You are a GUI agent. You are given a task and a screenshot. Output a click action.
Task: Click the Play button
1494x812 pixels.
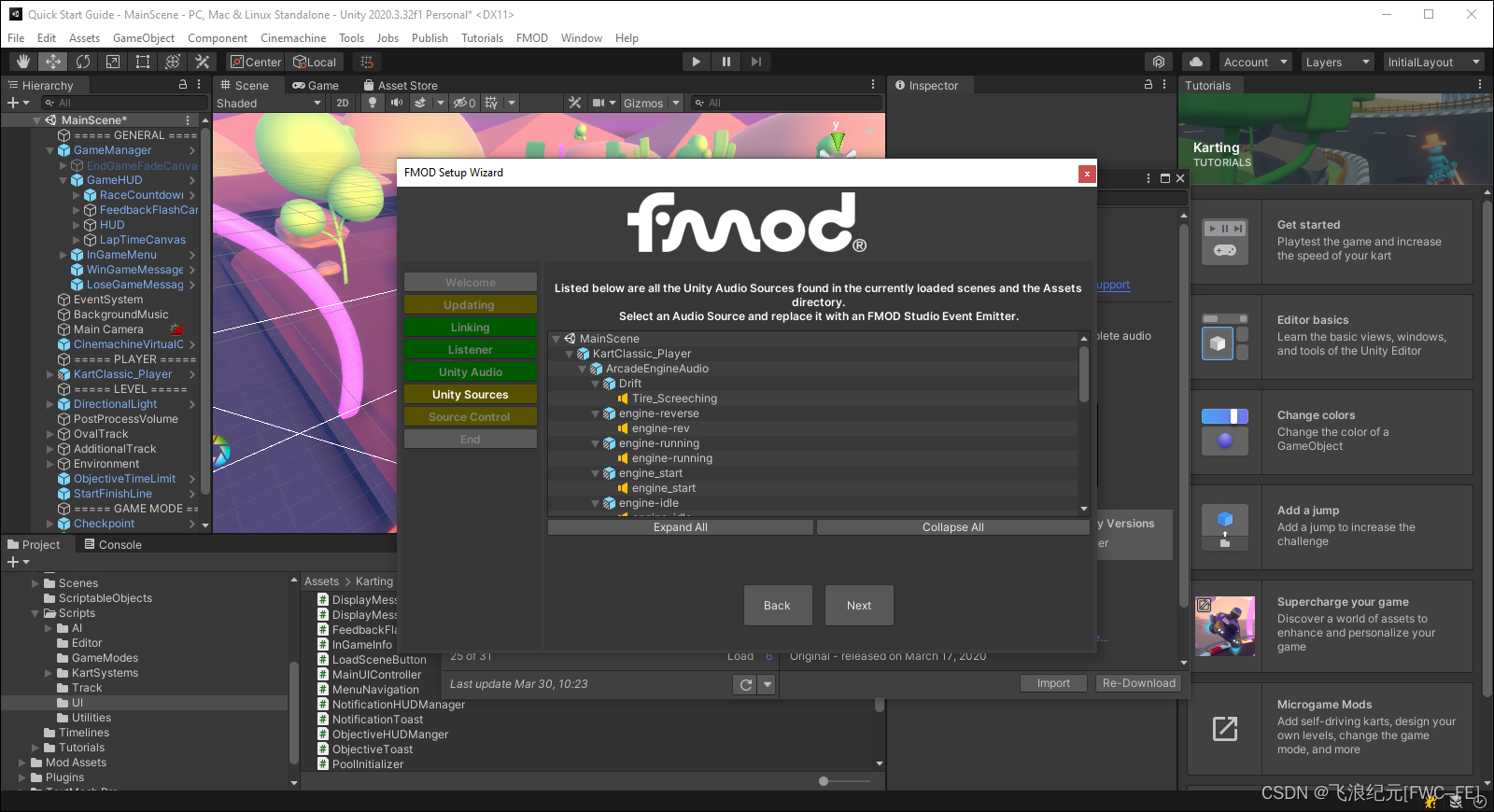[x=696, y=62]
